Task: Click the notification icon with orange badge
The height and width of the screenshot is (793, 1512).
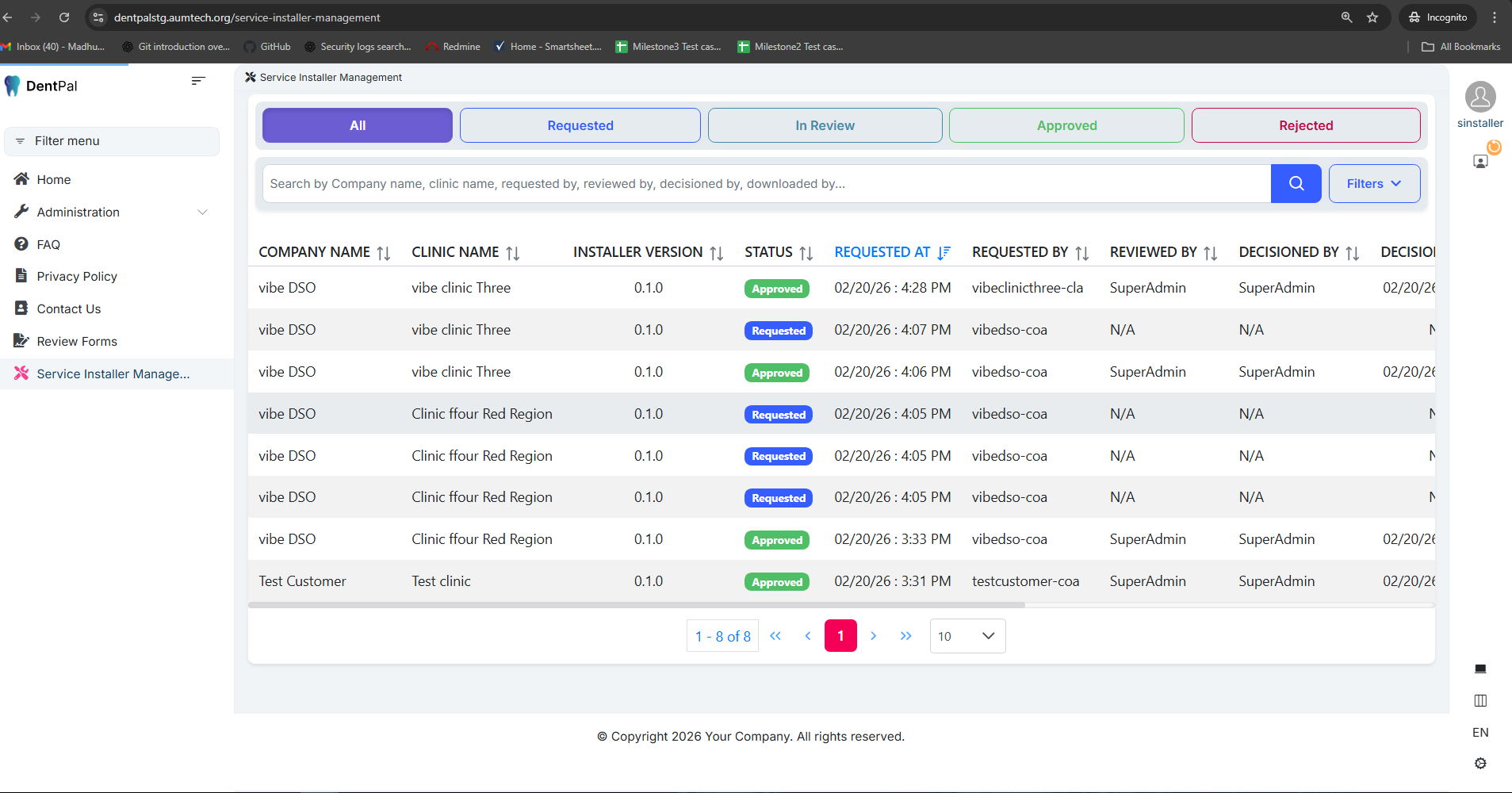Action: pos(1480,161)
